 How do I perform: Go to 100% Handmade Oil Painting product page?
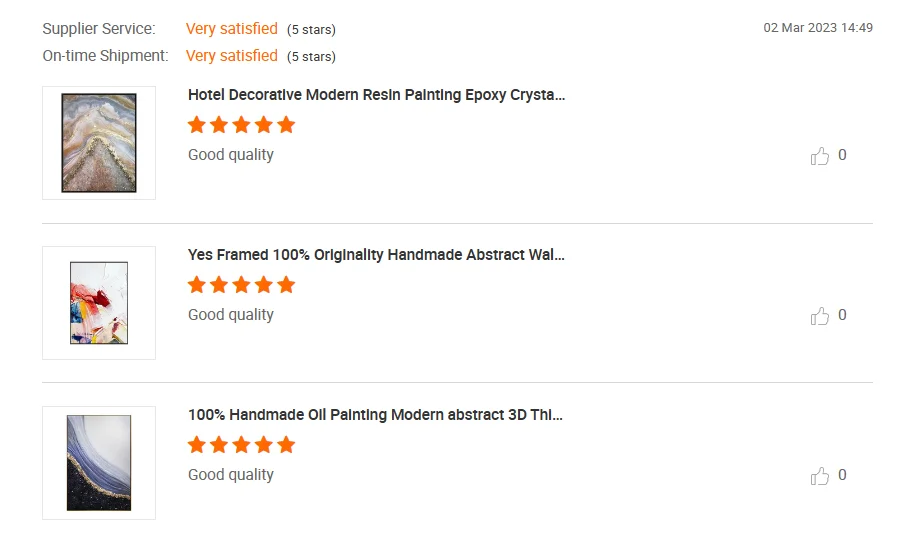click(x=375, y=415)
